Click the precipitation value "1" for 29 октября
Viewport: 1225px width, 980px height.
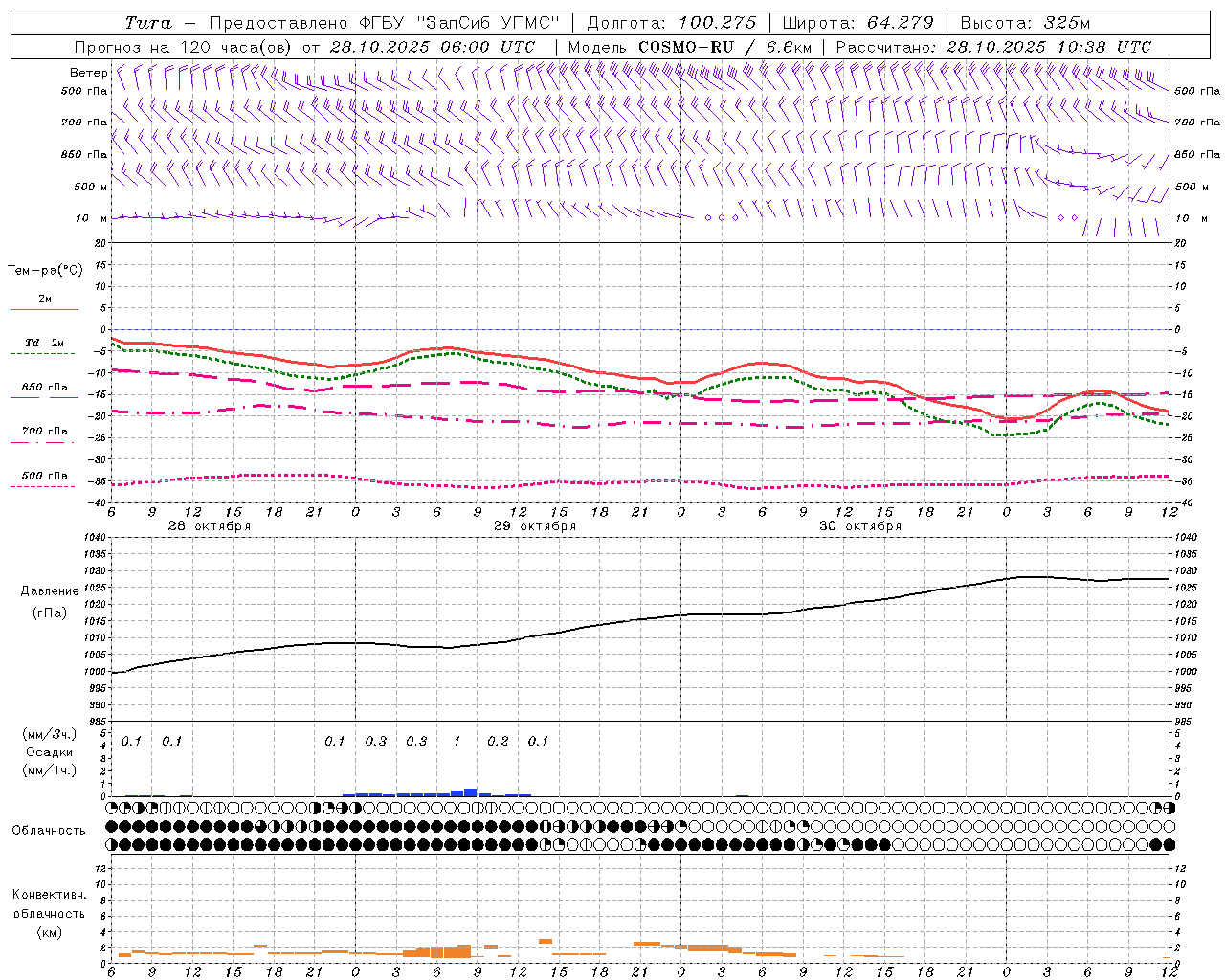pyautogui.click(x=457, y=742)
